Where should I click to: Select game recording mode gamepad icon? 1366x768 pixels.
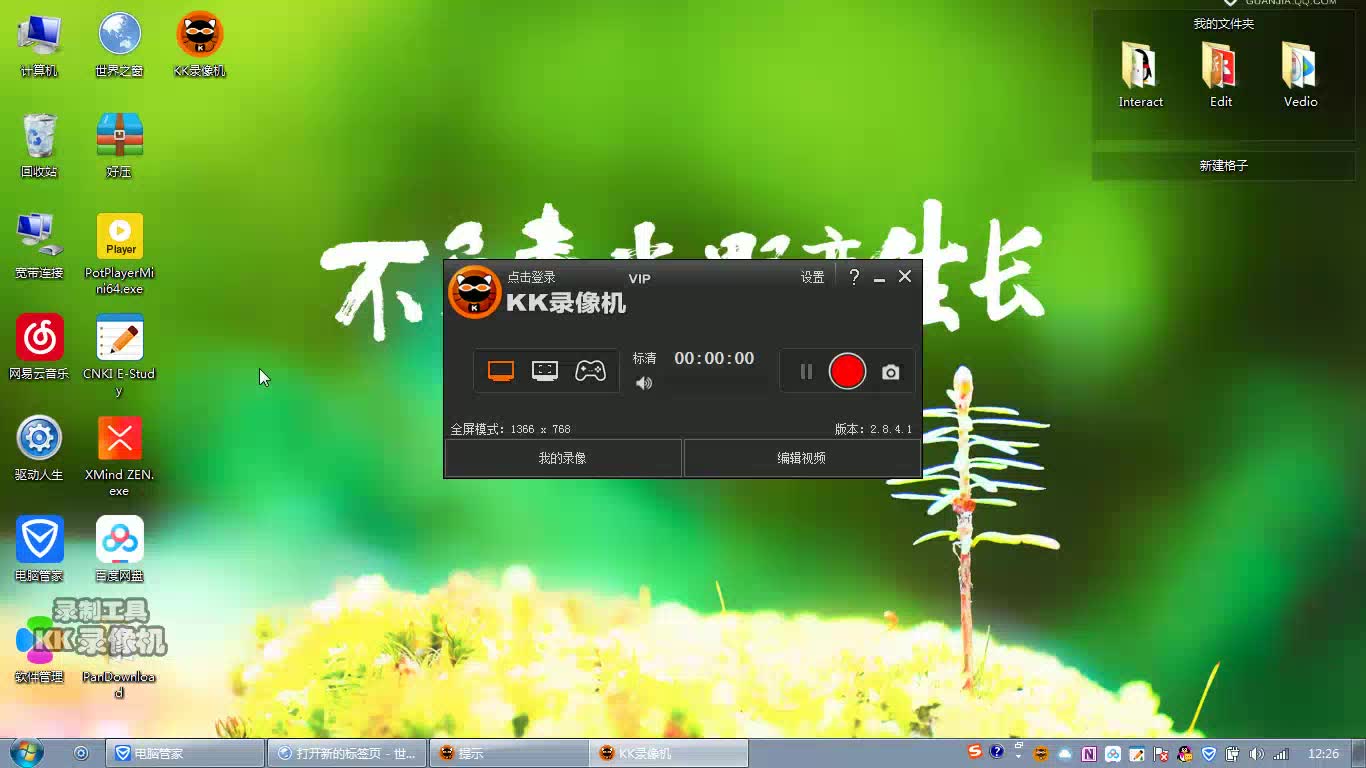590,371
